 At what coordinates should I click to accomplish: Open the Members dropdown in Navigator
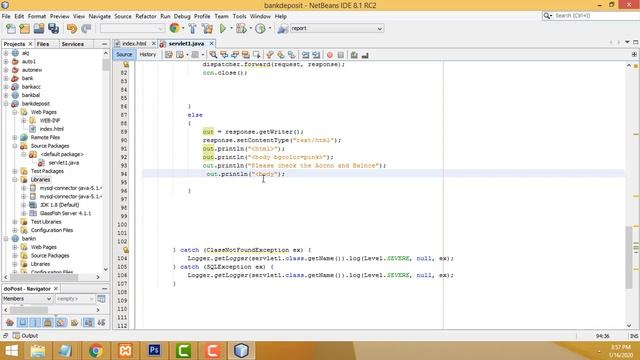pos(27,299)
